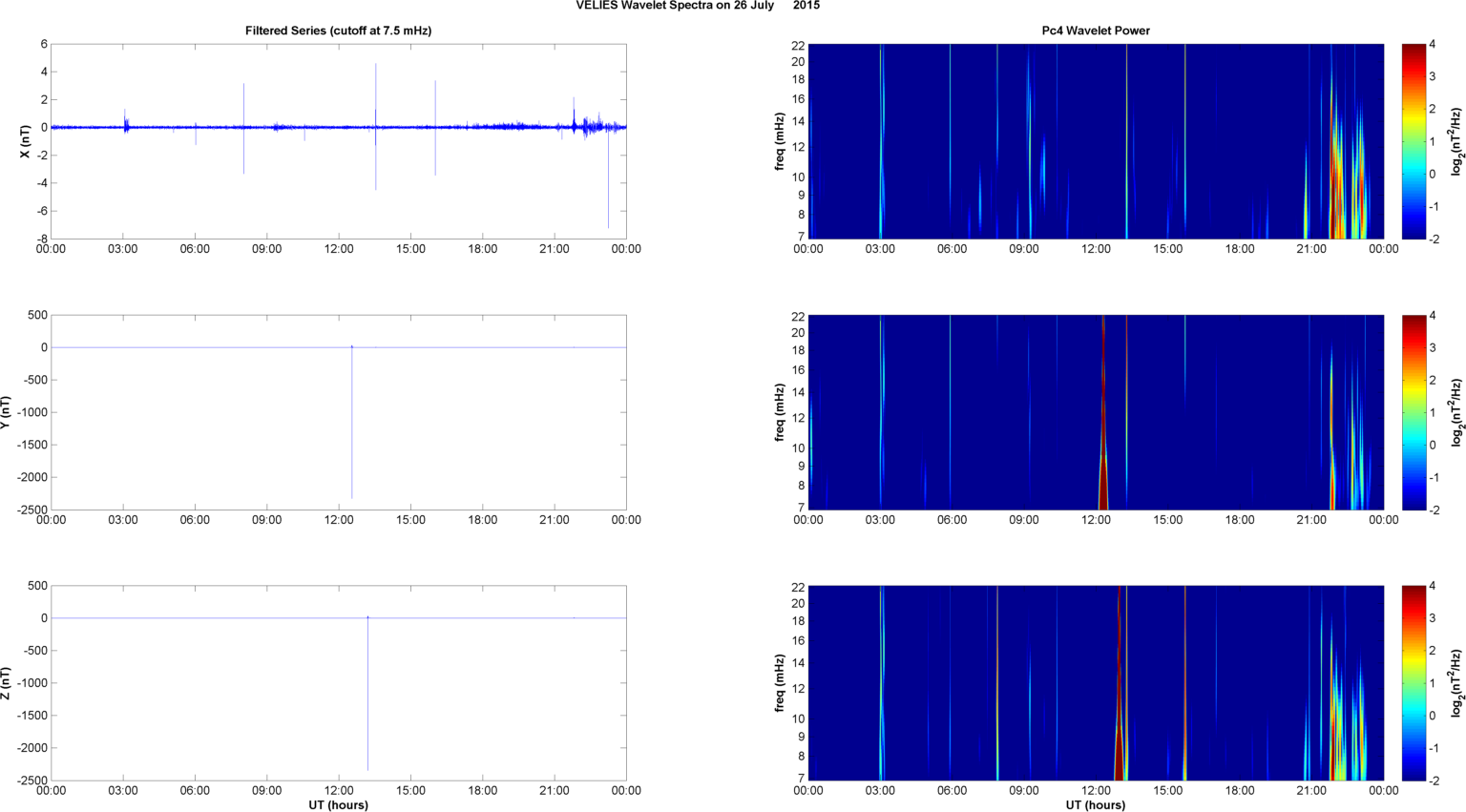Click the 'Filtered Series (cutoff at 7.5 mHz)' title

338,31
